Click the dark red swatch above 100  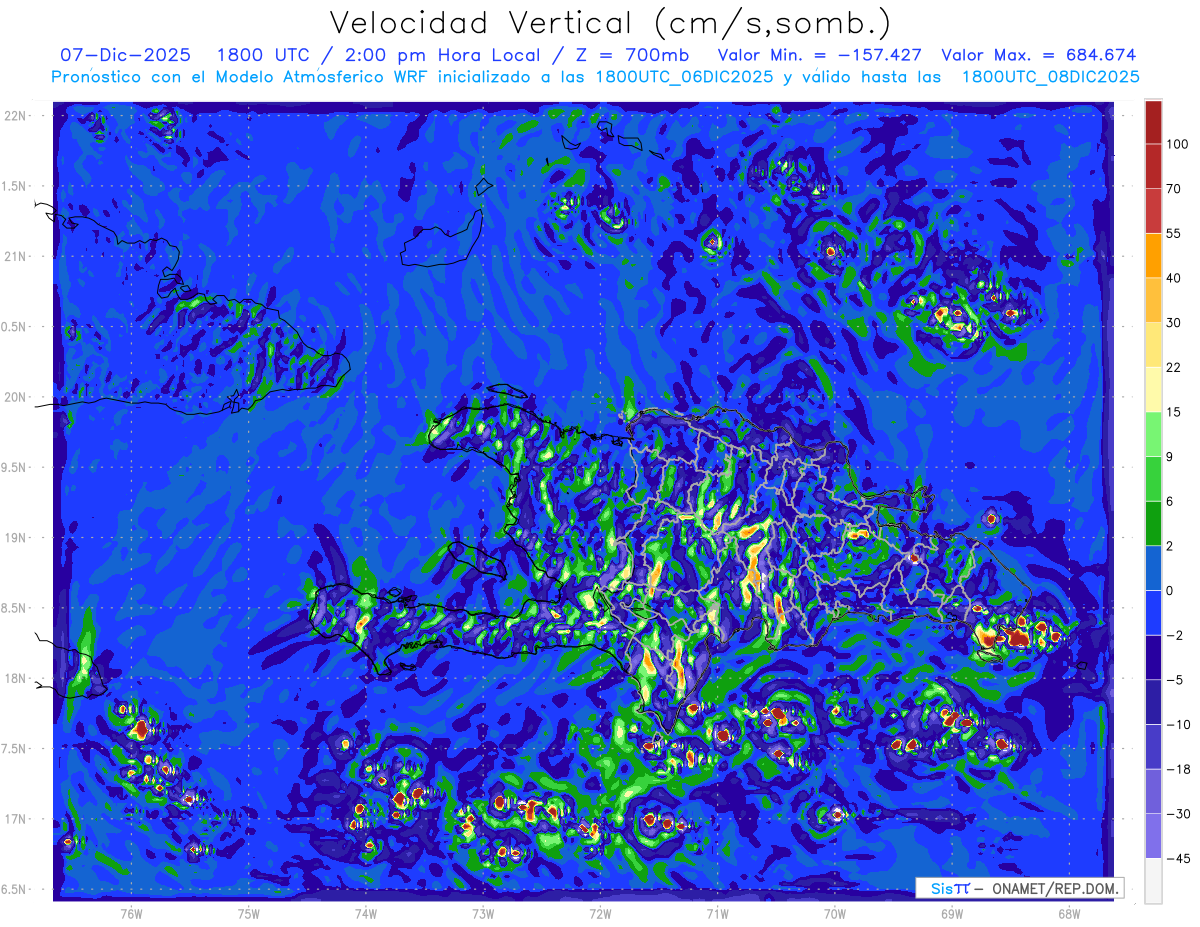tap(1153, 122)
